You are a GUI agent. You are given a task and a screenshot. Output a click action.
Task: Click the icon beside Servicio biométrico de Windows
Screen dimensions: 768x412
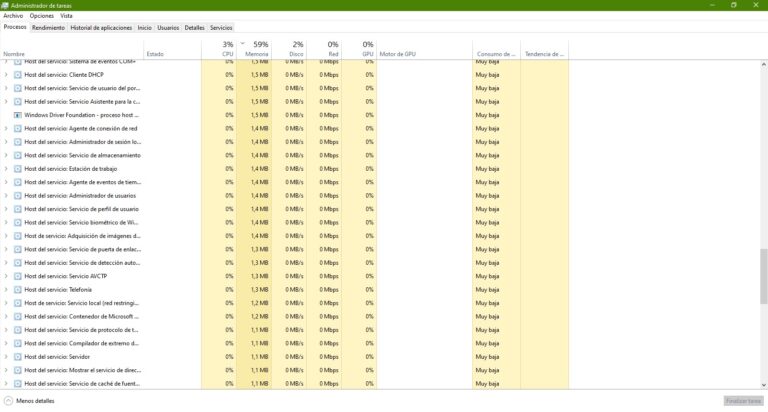tap(18, 222)
